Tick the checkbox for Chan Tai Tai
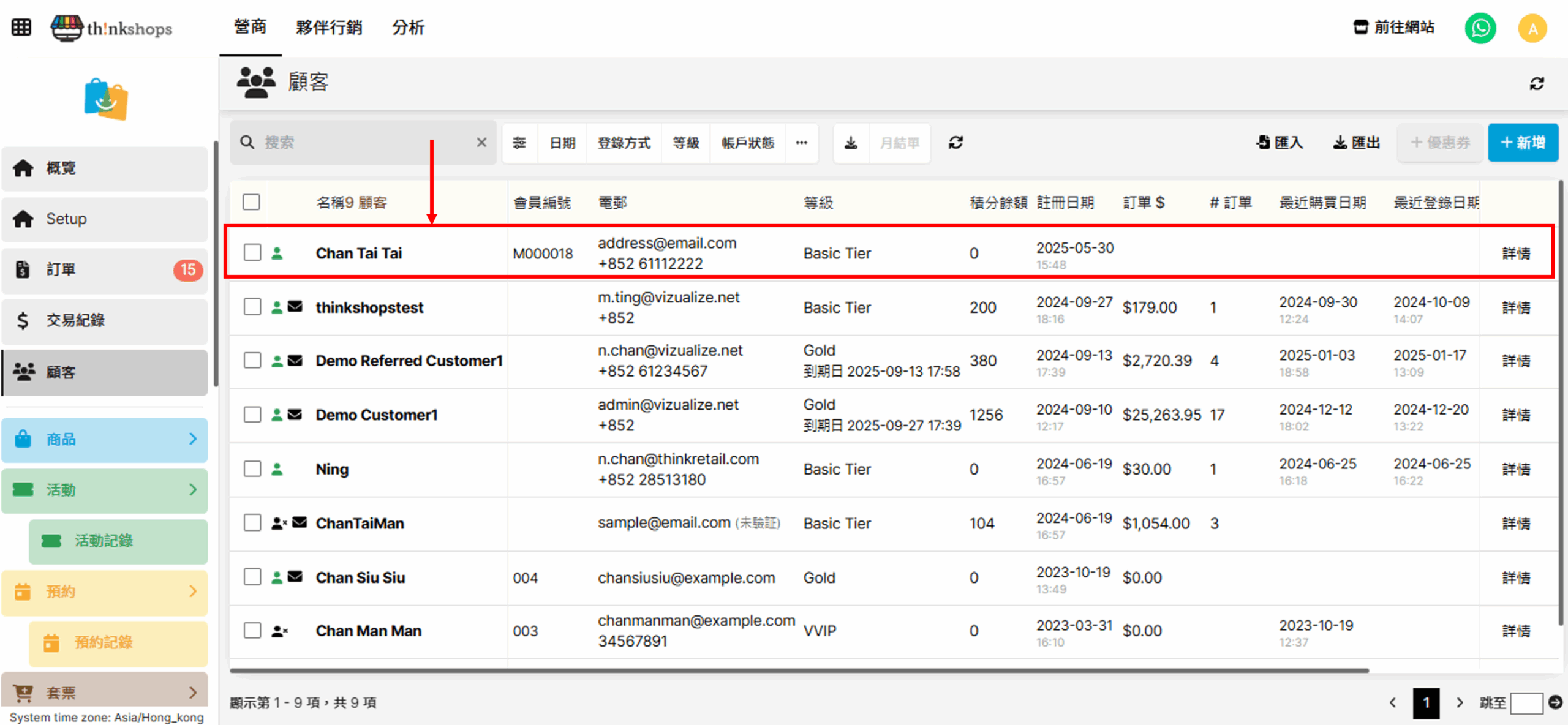This screenshot has width=1568, height=725. pos(252,252)
